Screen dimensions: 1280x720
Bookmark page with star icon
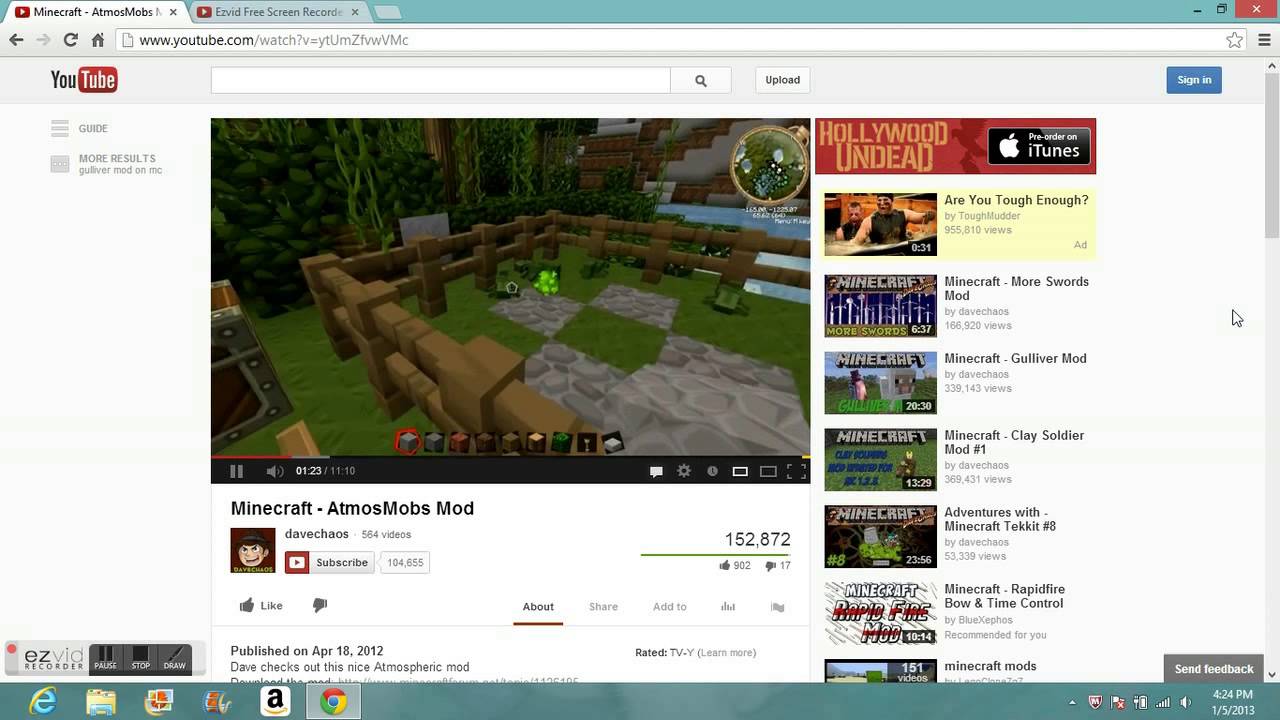pyautogui.click(x=1234, y=40)
